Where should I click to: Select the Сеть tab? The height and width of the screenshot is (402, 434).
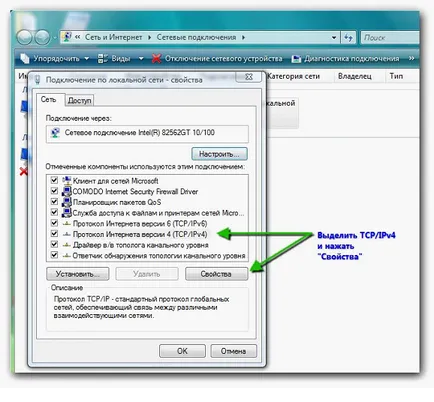click(49, 99)
